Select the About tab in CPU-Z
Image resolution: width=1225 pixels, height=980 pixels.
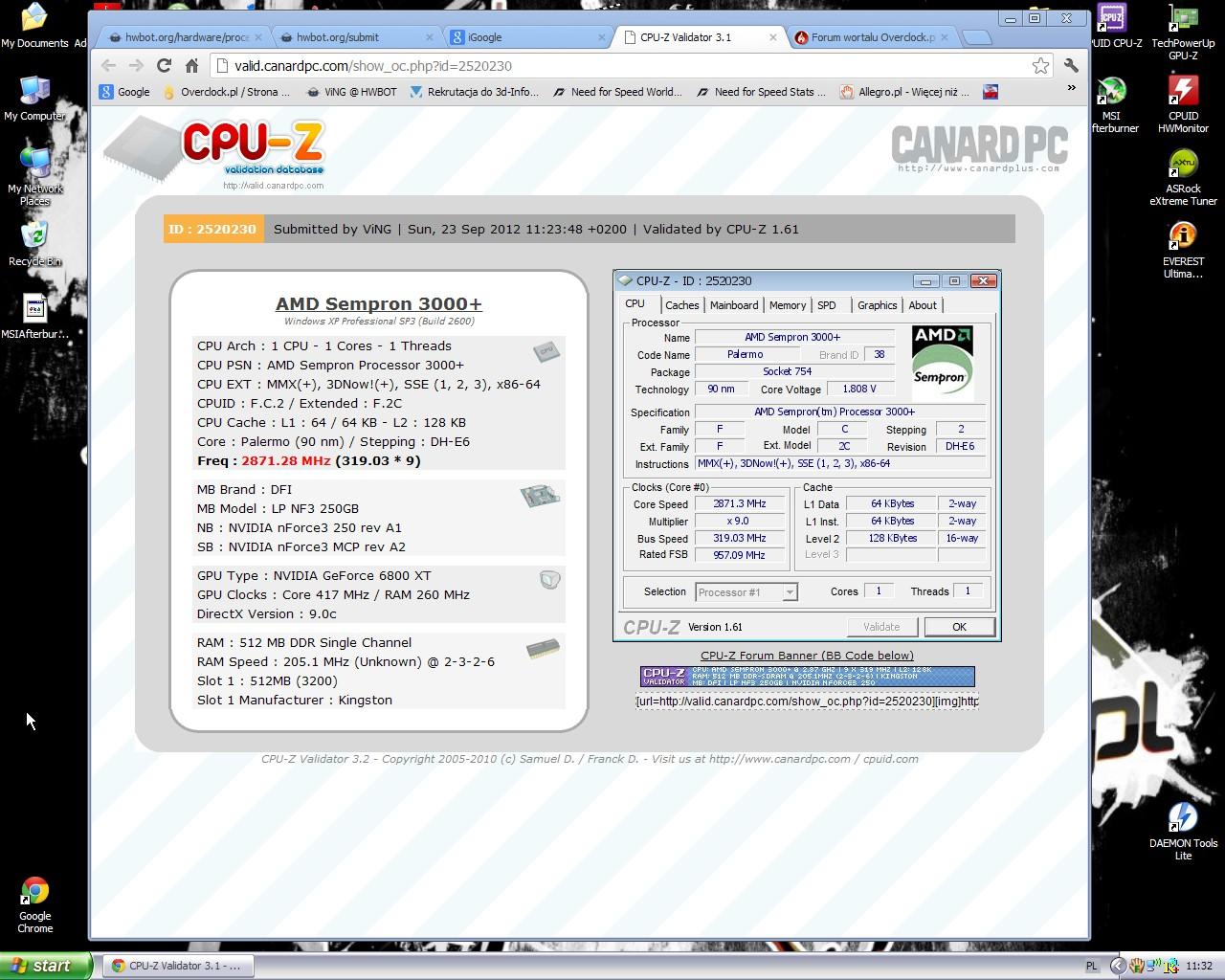pos(923,305)
